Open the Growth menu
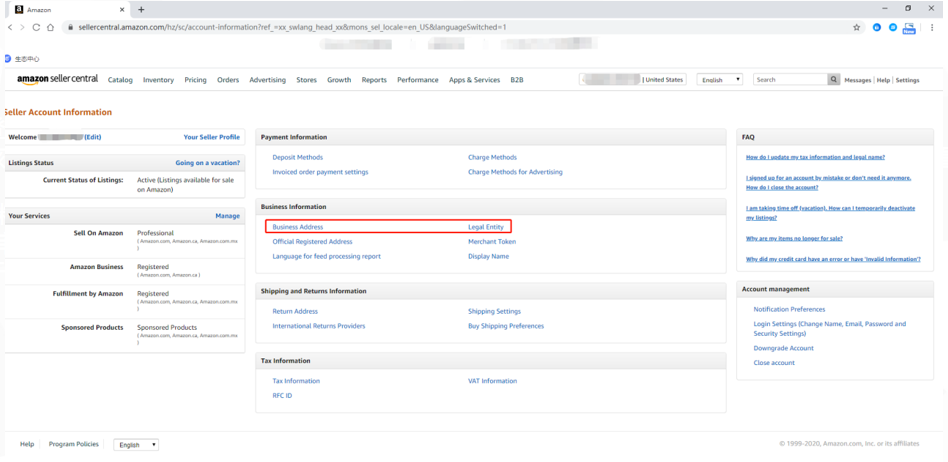The image size is (948, 462). 339,80
